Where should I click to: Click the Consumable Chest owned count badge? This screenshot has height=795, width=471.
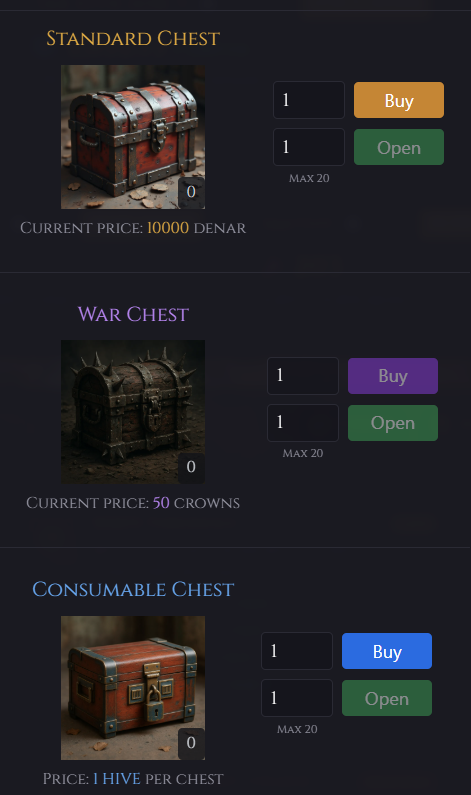[191, 743]
